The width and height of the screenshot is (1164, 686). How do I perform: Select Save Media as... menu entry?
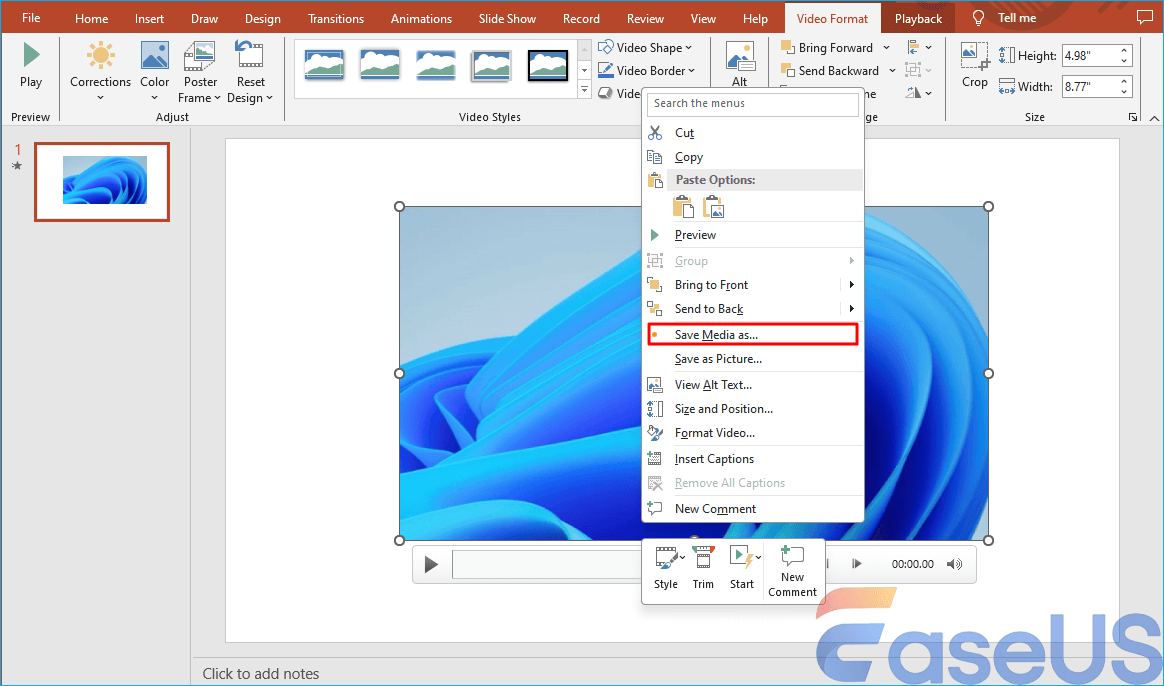753,335
